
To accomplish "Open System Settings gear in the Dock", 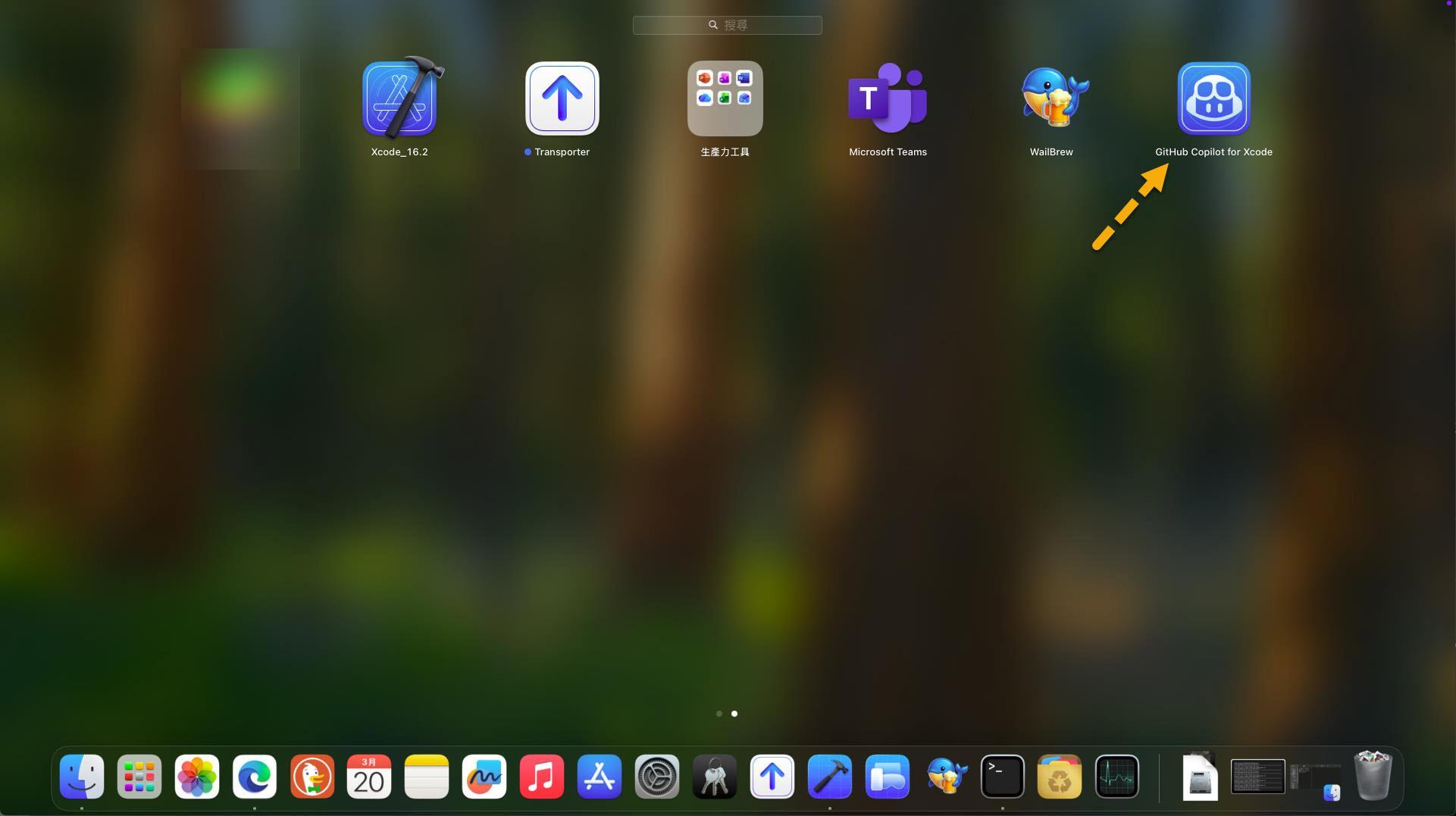I will point(657,777).
